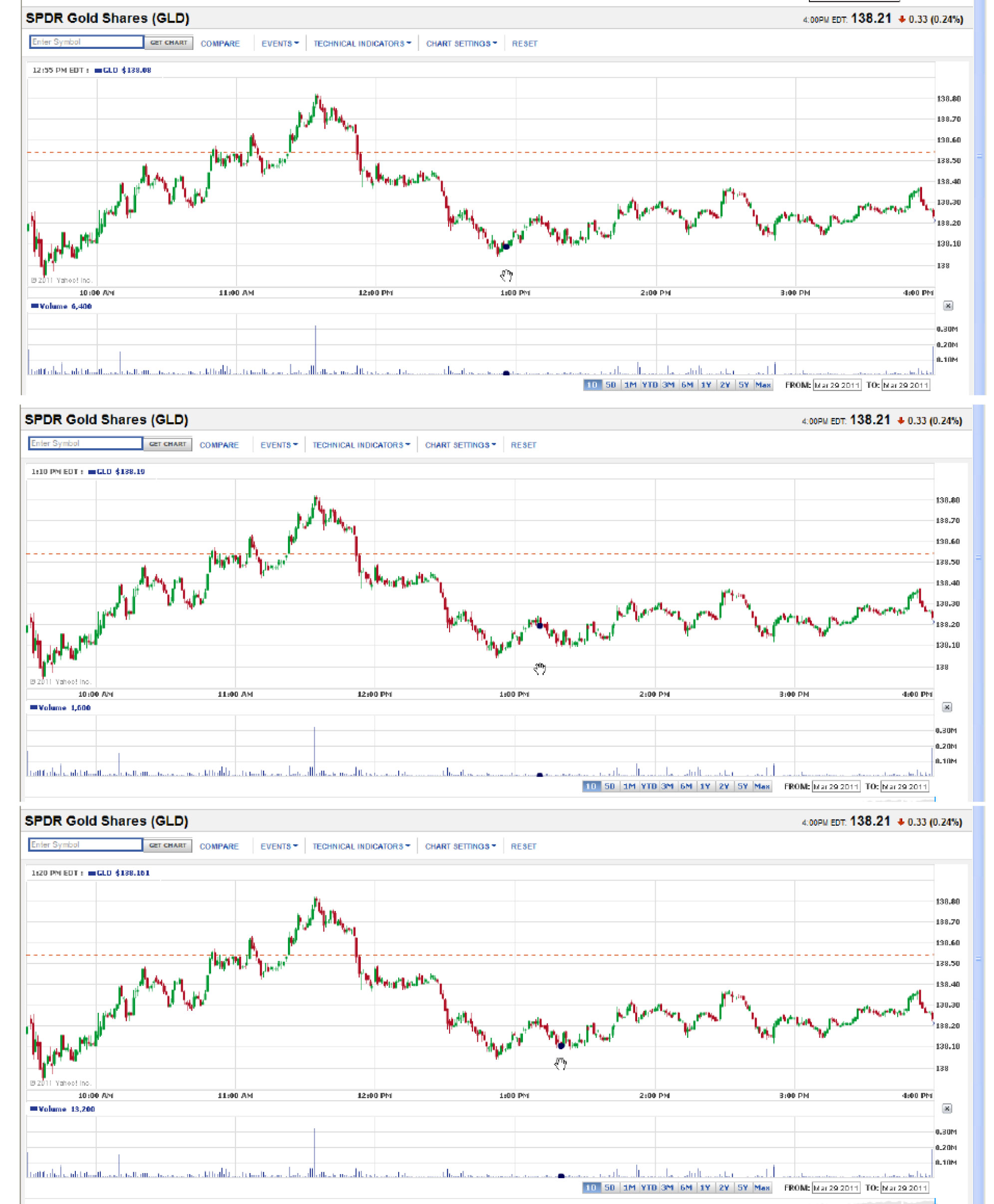Open Chart Settings dropdown in bottom chart

460,846
